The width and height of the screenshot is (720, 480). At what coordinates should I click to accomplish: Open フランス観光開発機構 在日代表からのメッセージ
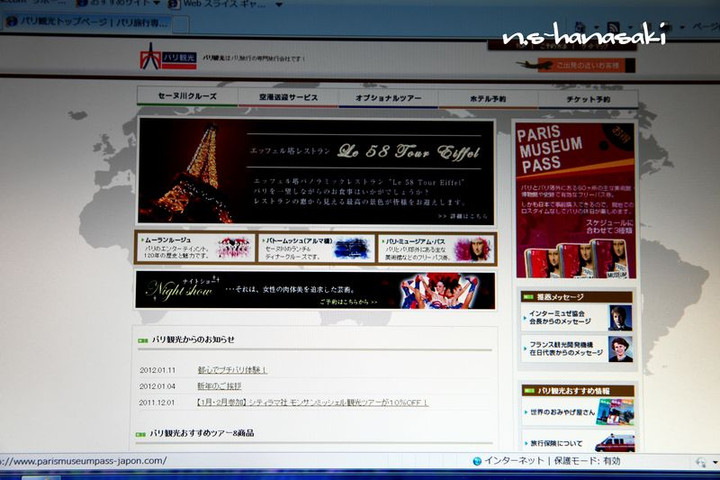(566, 349)
